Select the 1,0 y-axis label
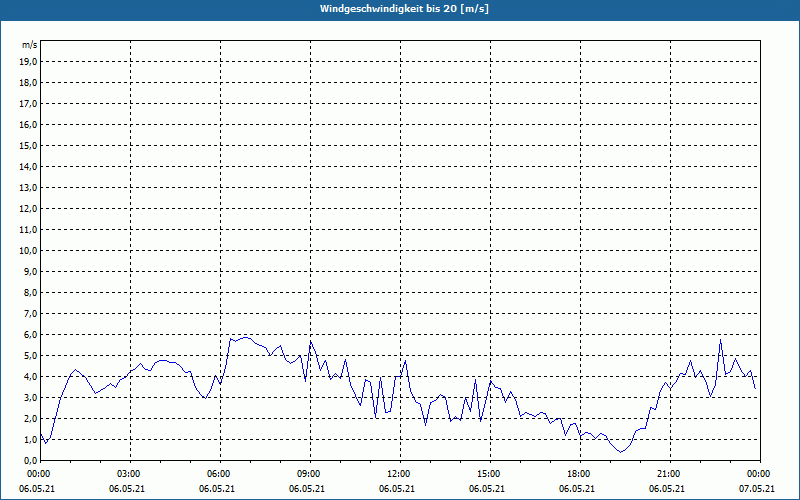 point(30,439)
